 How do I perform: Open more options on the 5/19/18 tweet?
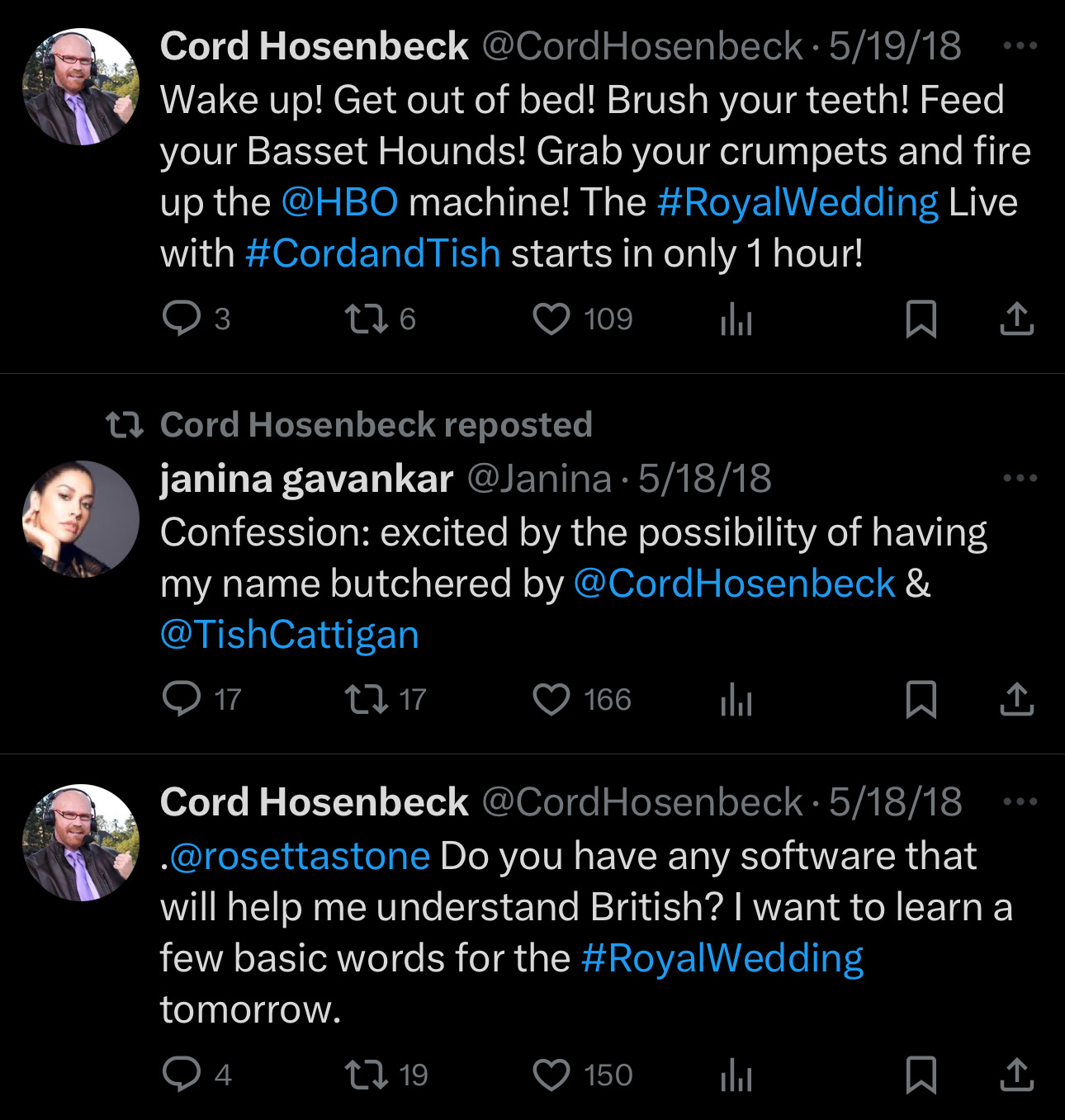tap(1020, 46)
